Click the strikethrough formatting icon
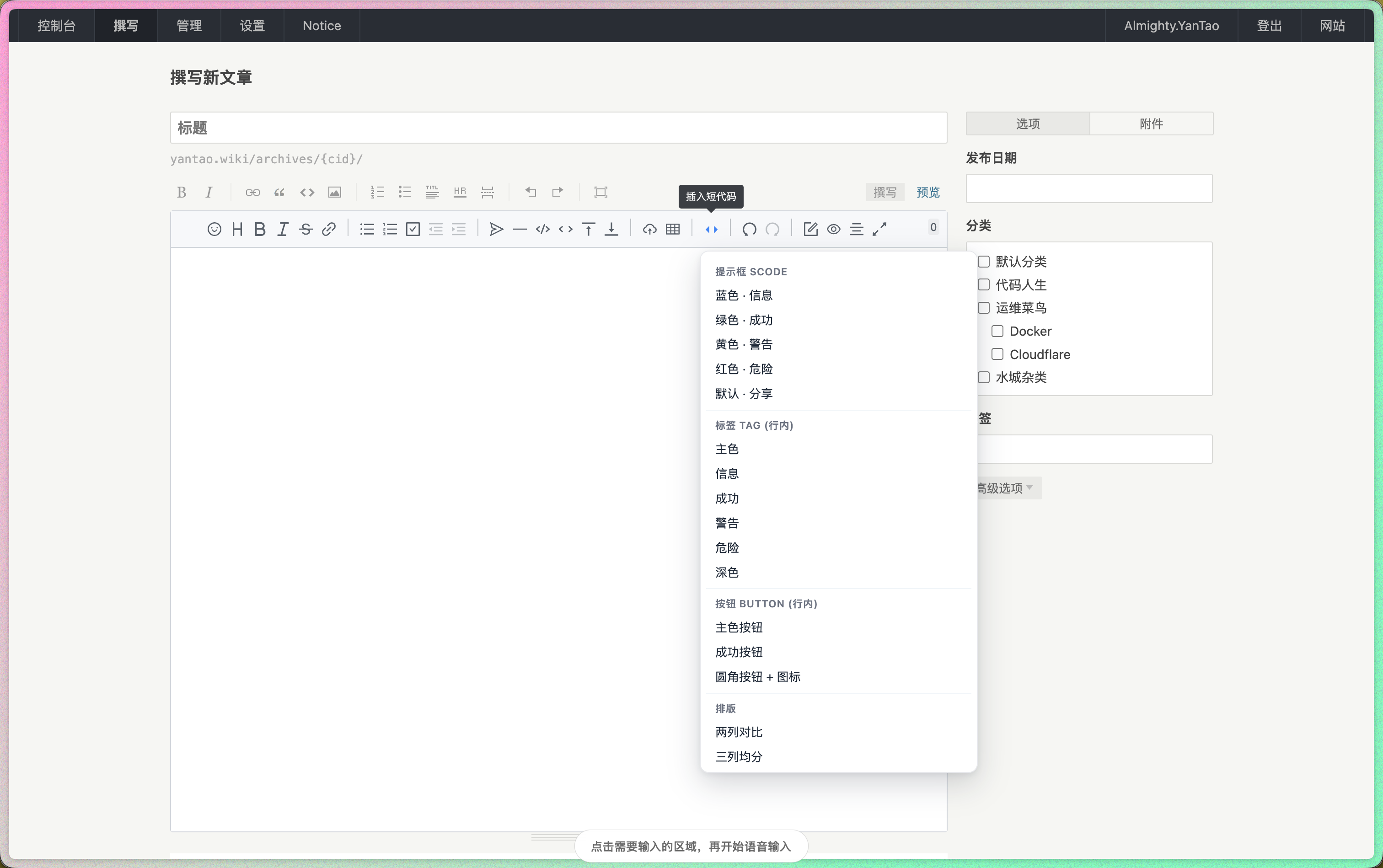1383x868 pixels. (x=306, y=230)
